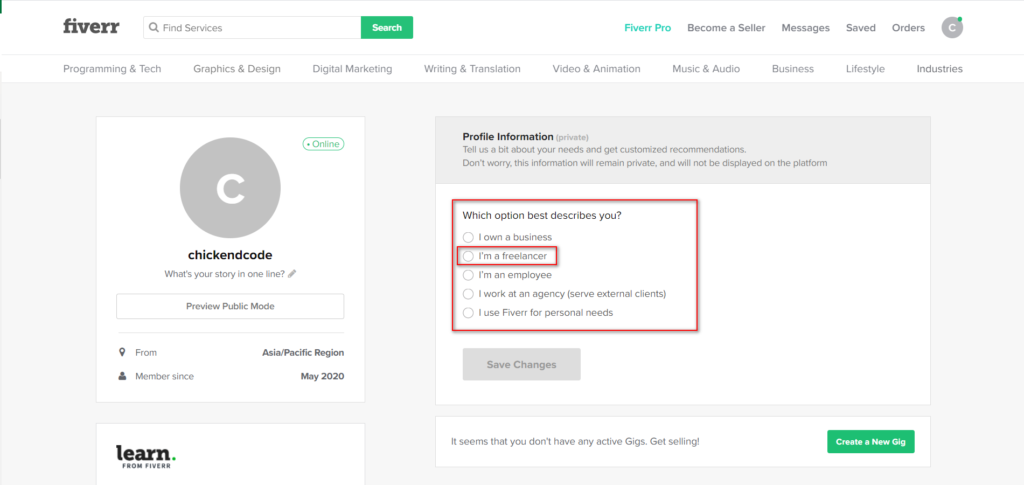The height and width of the screenshot is (485, 1024).
Task: Open Messages in the header
Action: click(x=805, y=28)
